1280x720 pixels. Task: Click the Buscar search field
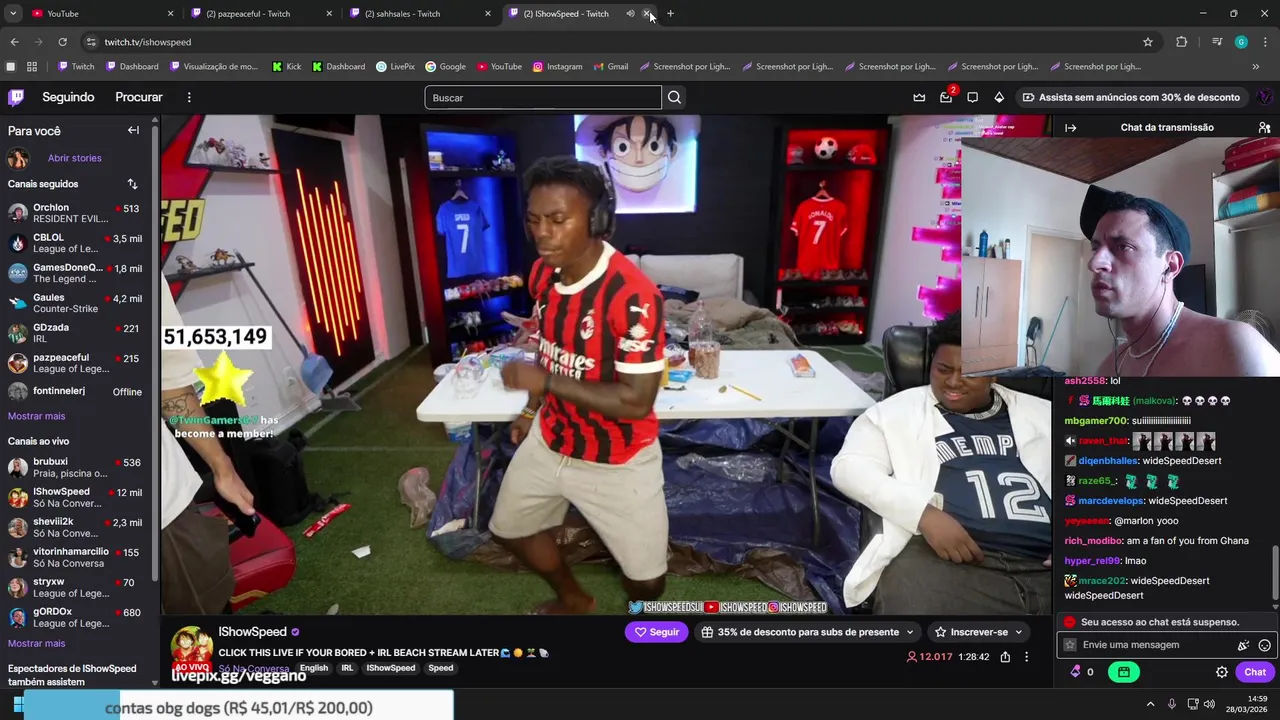(543, 97)
